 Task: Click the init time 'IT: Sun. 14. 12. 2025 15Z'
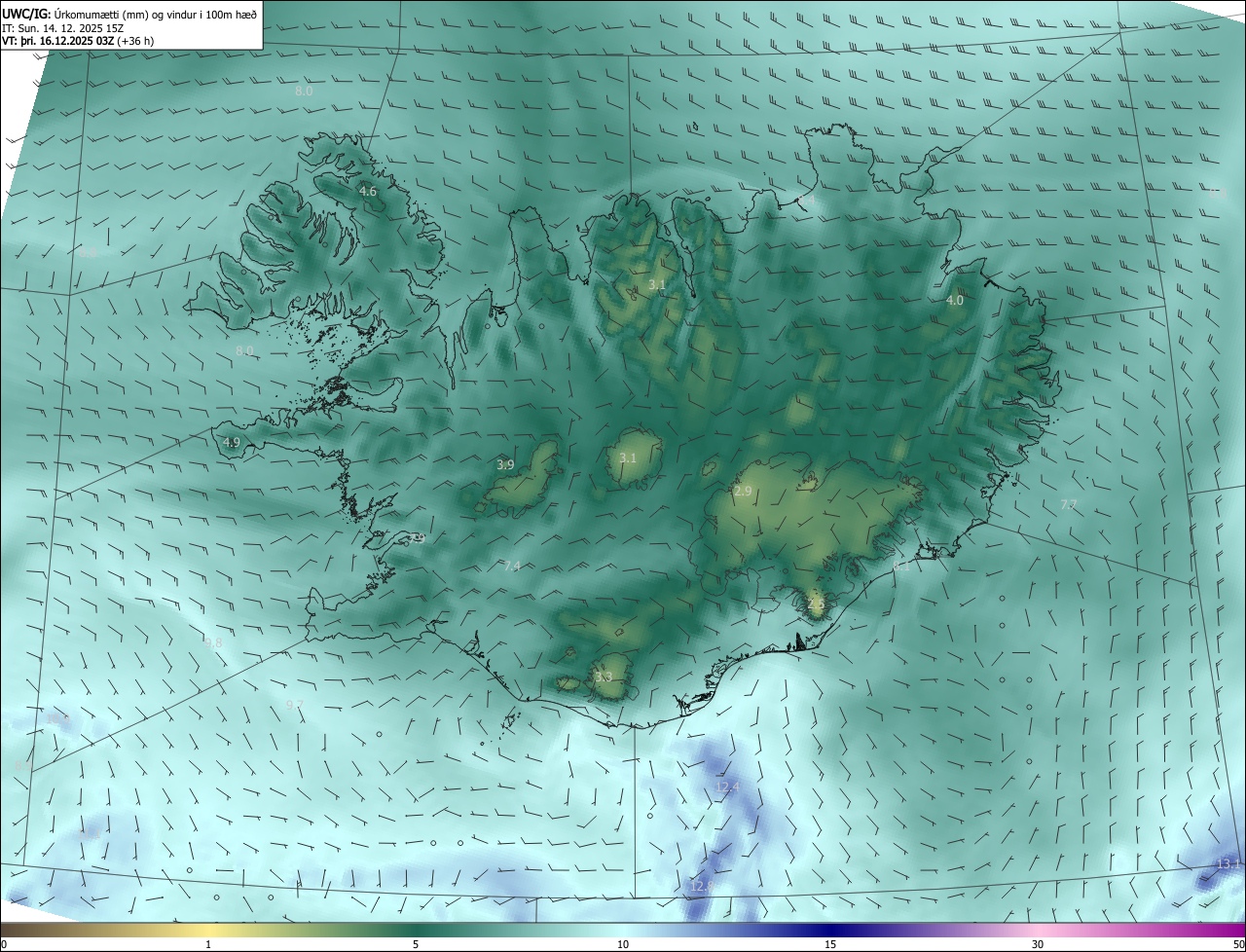point(63,27)
